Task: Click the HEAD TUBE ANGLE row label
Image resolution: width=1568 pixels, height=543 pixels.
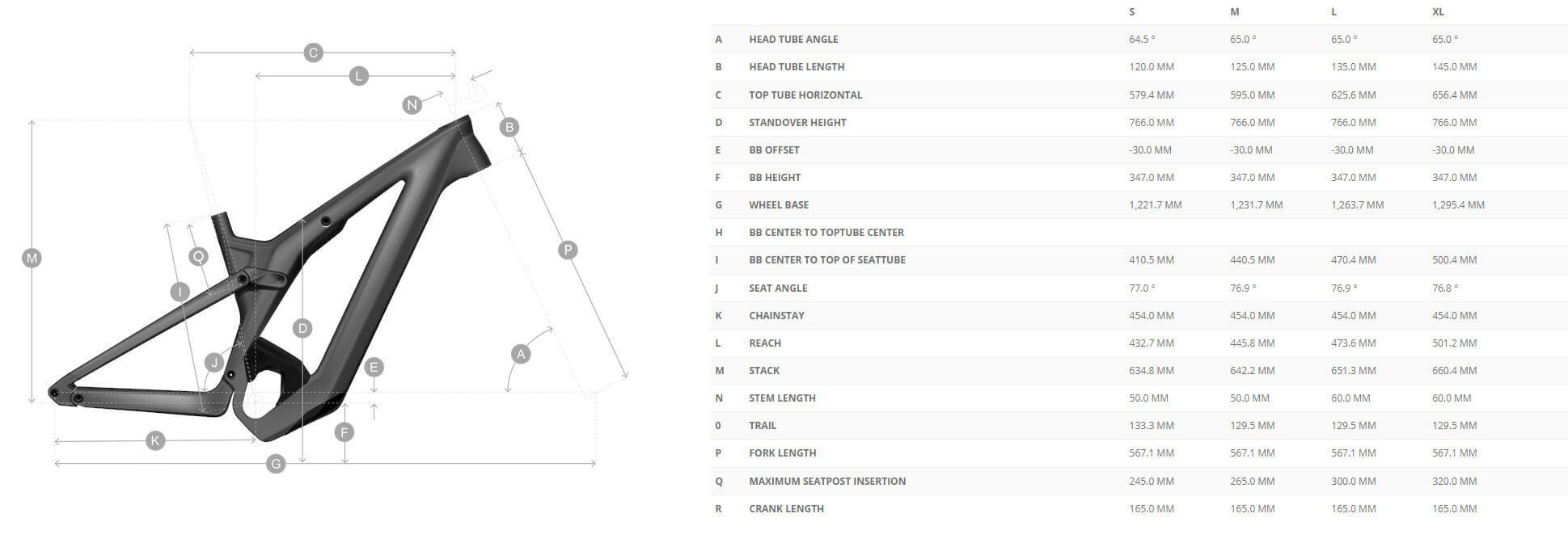Action: (x=793, y=40)
